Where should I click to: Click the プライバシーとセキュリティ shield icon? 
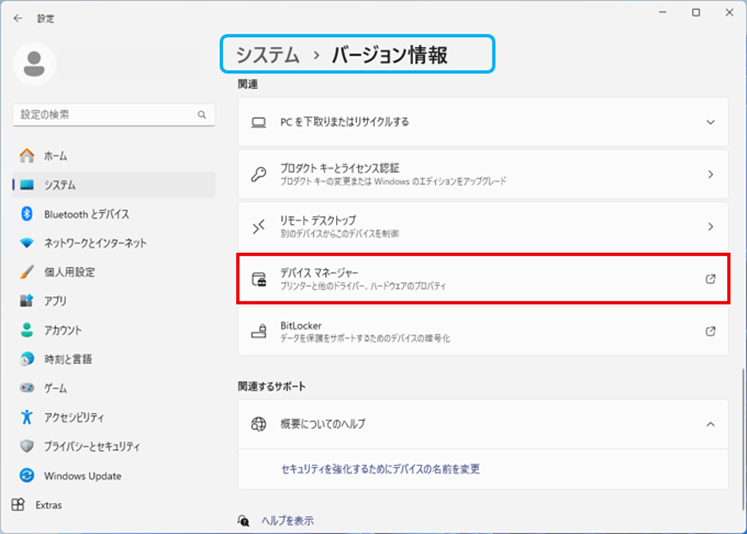pyautogui.click(x=27, y=446)
